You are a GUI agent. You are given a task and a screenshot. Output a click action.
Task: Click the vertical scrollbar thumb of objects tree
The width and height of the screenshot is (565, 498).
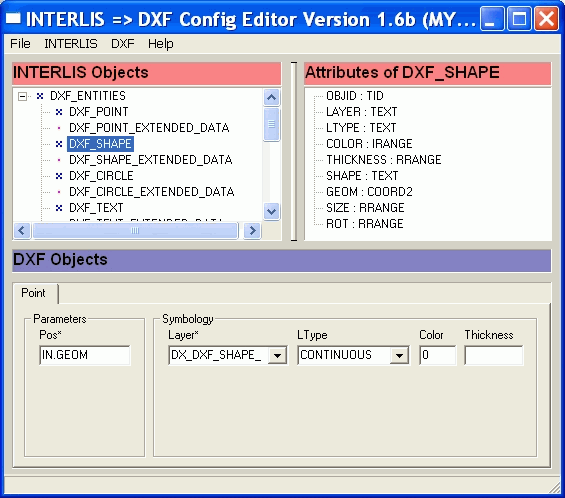(271, 124)
